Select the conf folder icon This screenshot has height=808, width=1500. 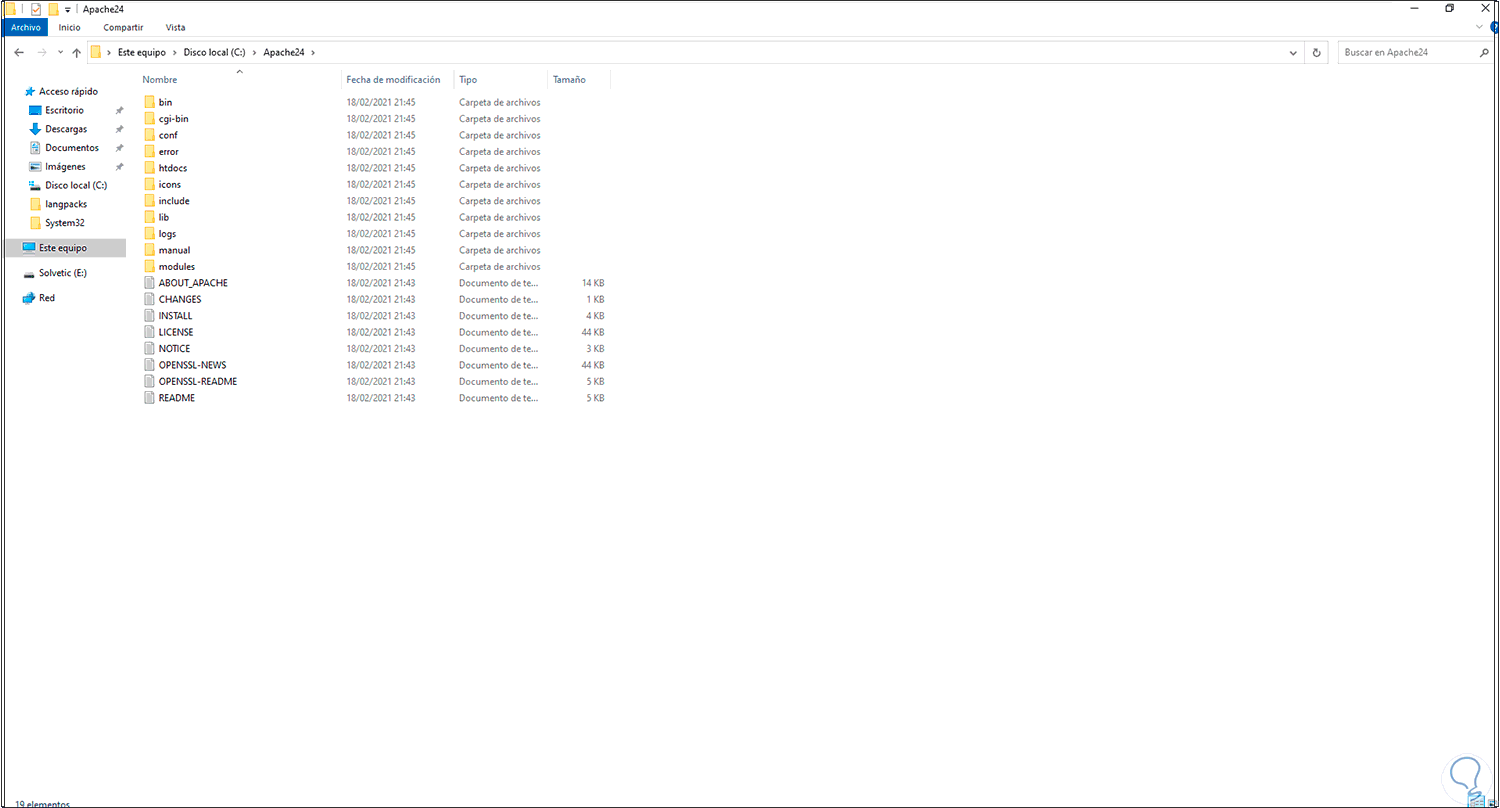150,135
